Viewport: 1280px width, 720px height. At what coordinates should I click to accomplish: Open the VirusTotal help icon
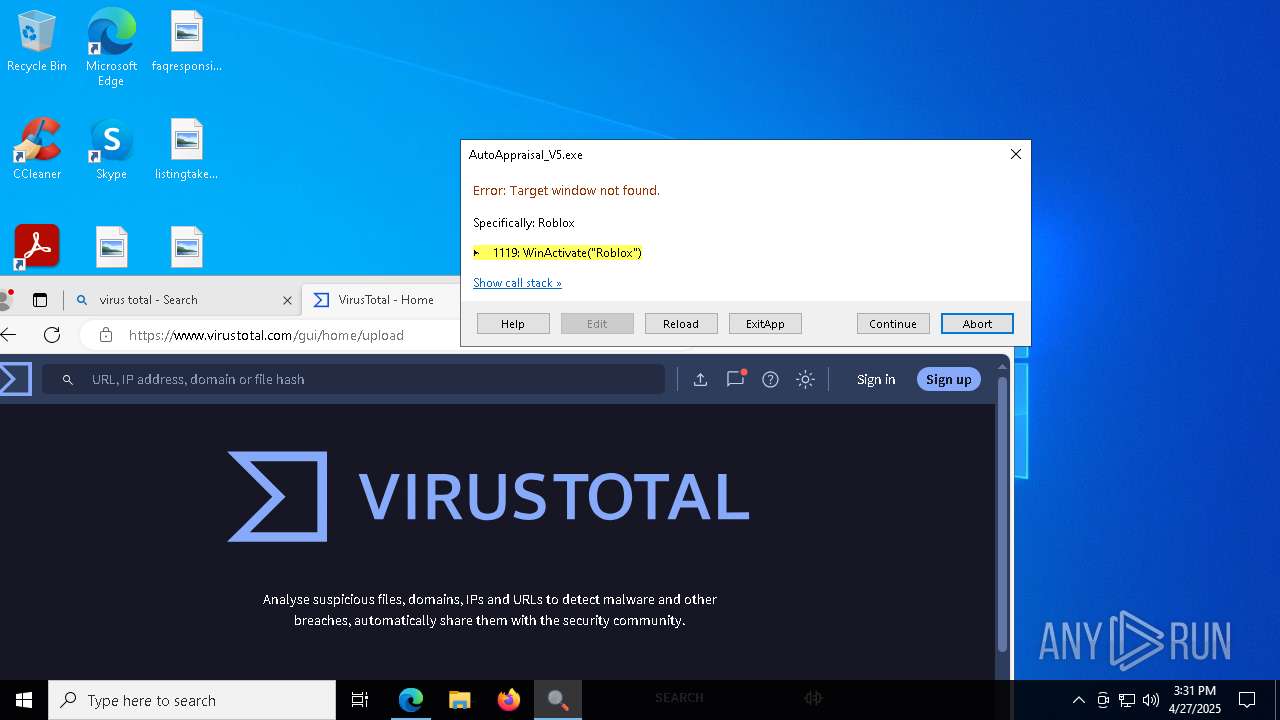point(770,379)
